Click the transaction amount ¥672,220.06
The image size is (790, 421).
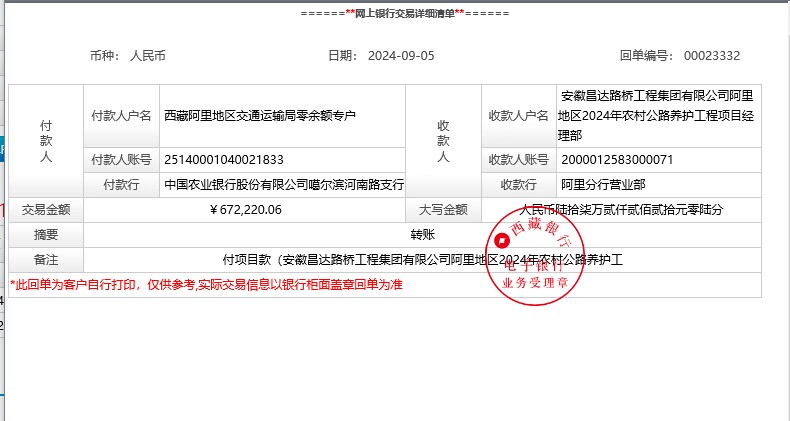(x=246, y=210)
